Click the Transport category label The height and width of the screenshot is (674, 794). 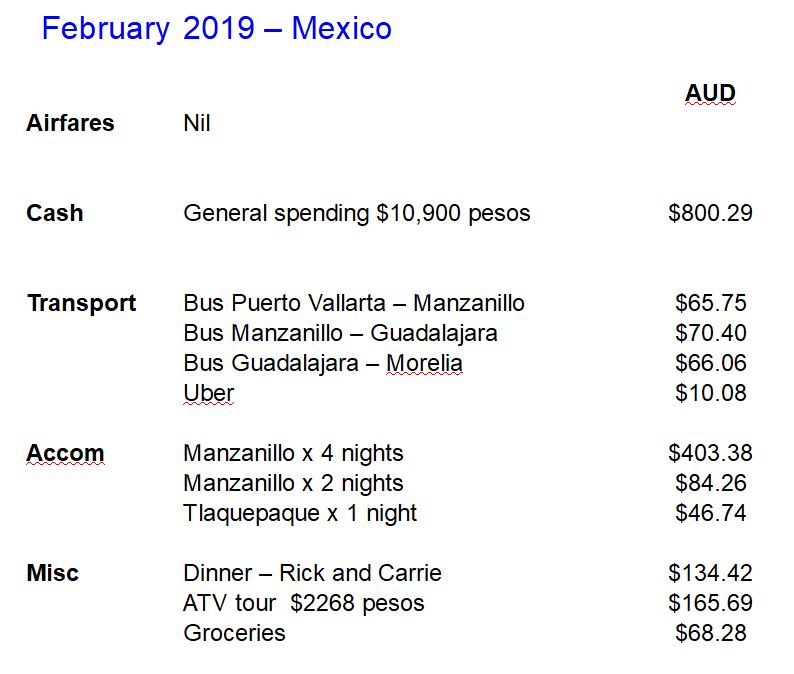tap(81, 303)
